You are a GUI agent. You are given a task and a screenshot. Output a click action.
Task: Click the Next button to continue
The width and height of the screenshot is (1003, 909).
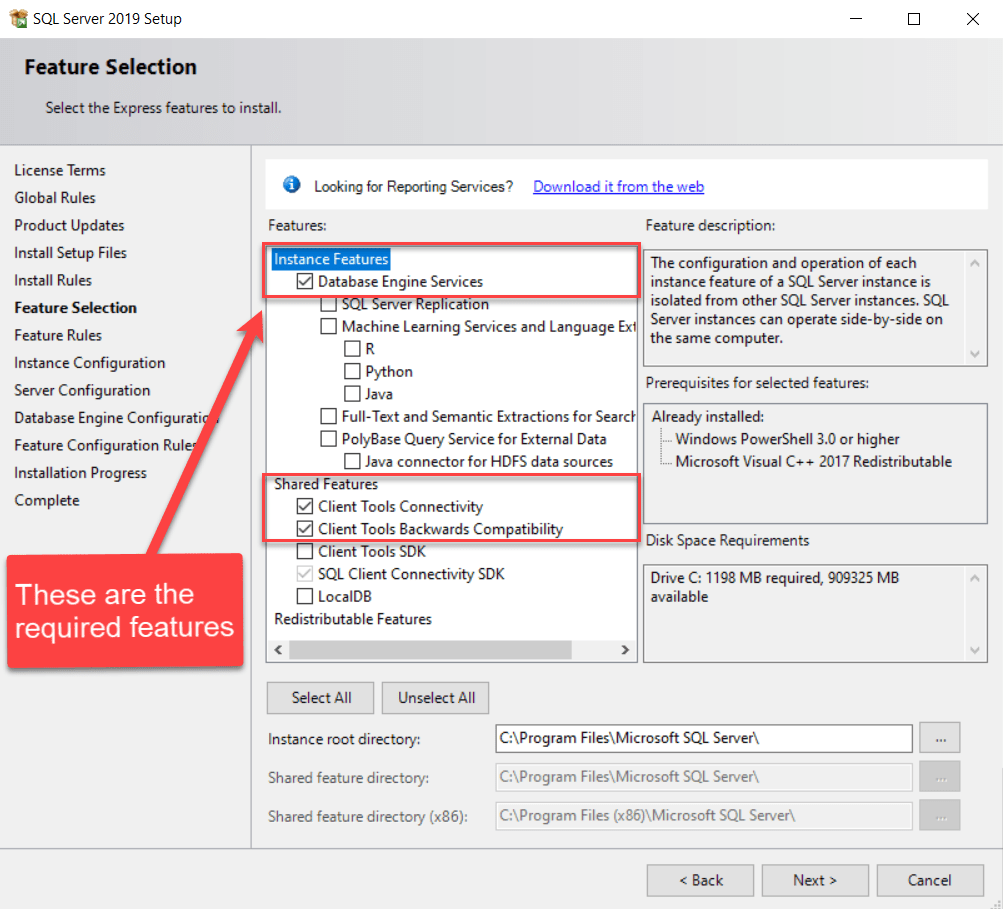(x=814, y=880)
